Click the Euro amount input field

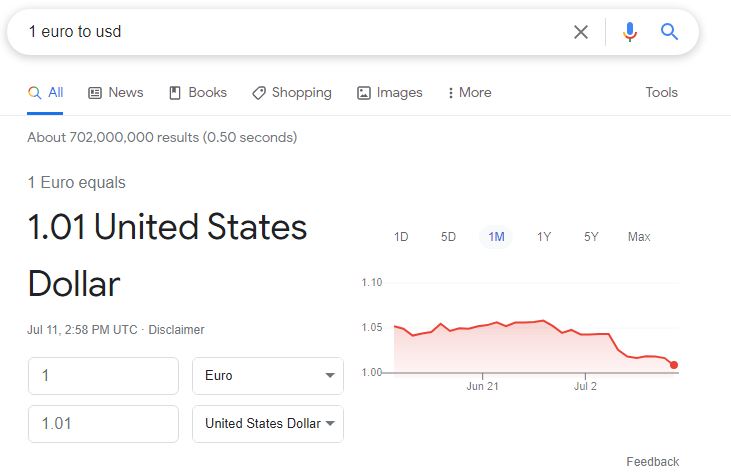pos(103,376)
